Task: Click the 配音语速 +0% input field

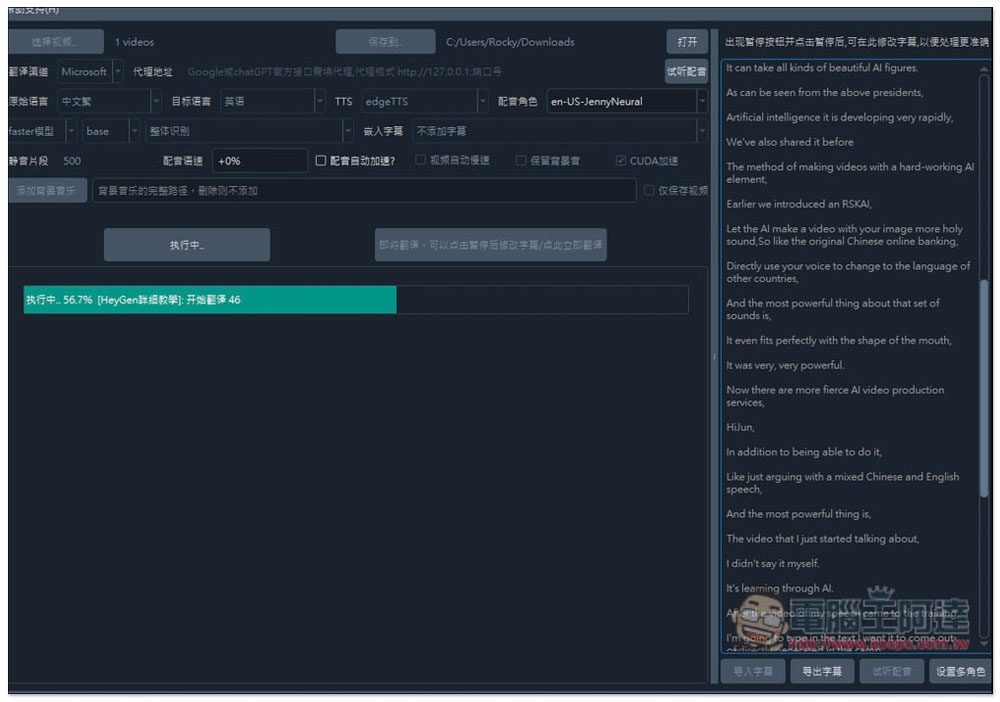Action: coord(260,161)
